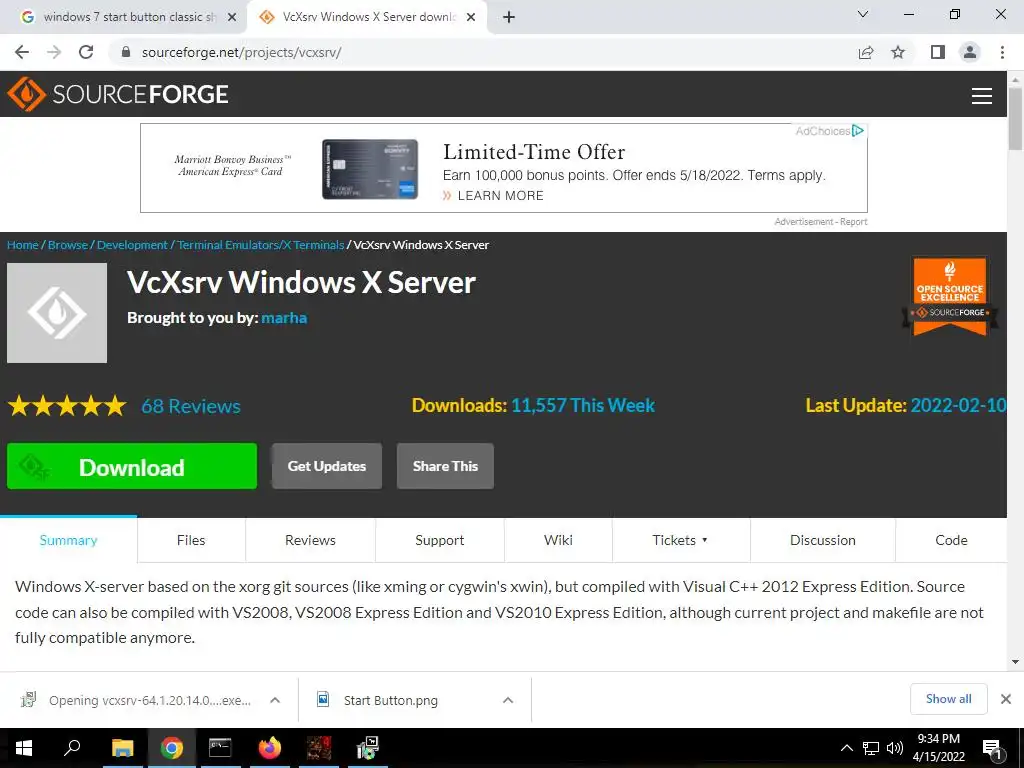
Task: Click the padlock site info icon
Action: [126, 52]
